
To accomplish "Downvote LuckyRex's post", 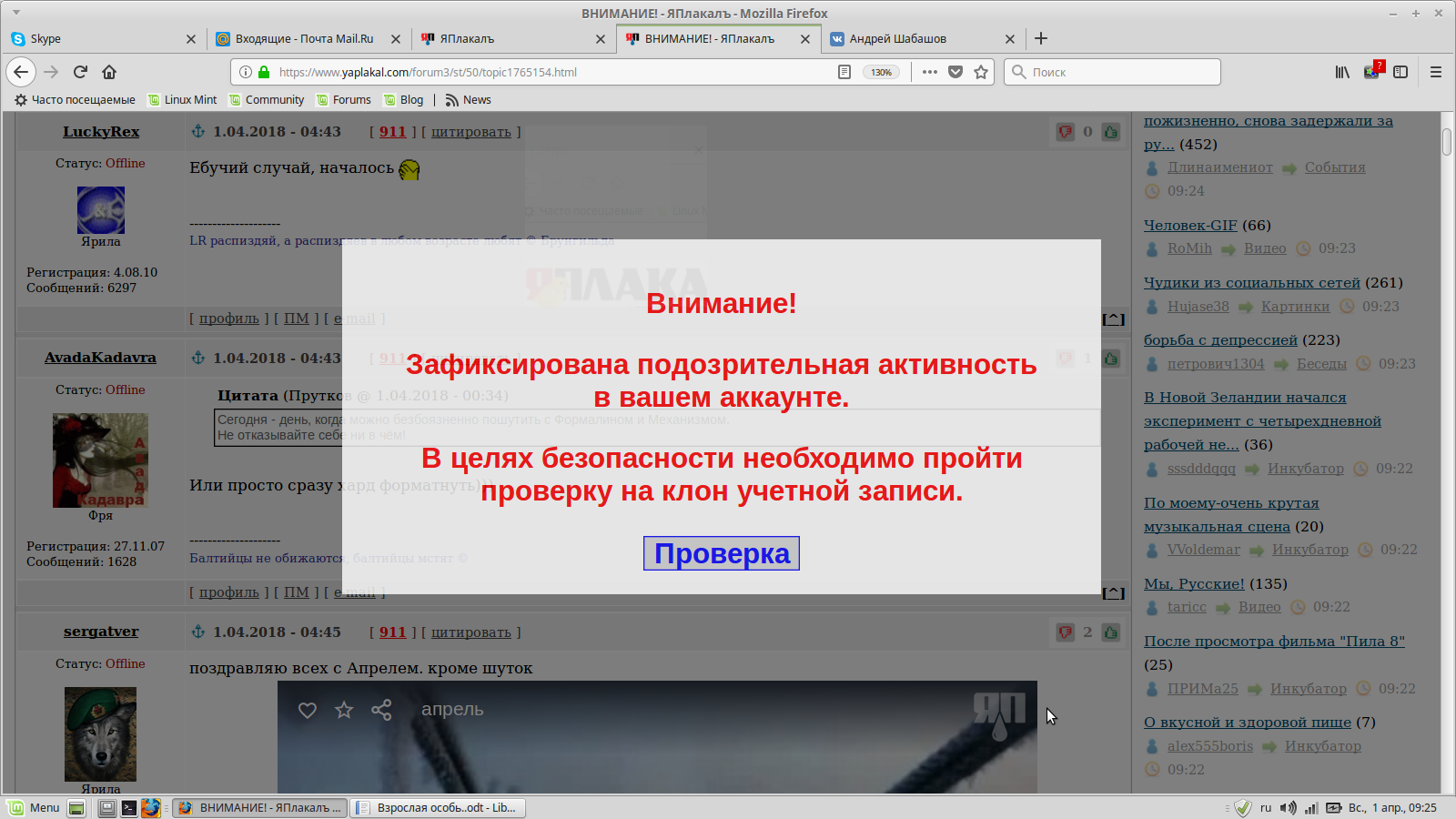I will [x=1065, y=132].
